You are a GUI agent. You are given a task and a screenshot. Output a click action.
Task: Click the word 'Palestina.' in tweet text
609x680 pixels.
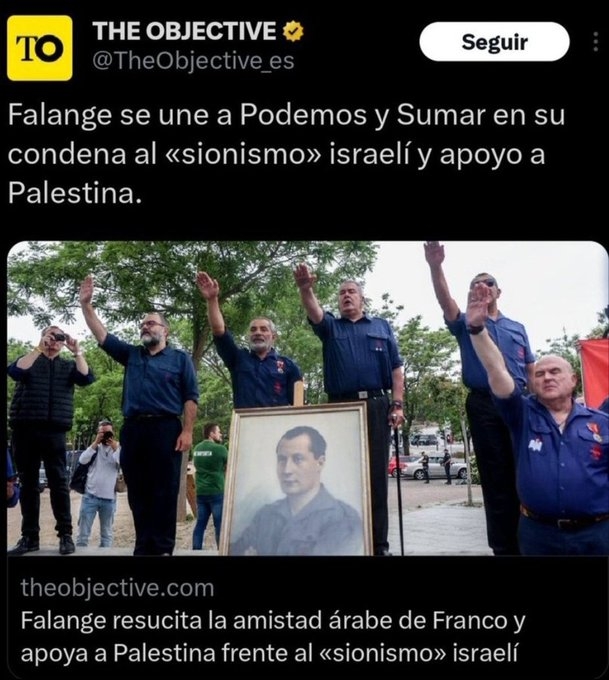point(75,193)
